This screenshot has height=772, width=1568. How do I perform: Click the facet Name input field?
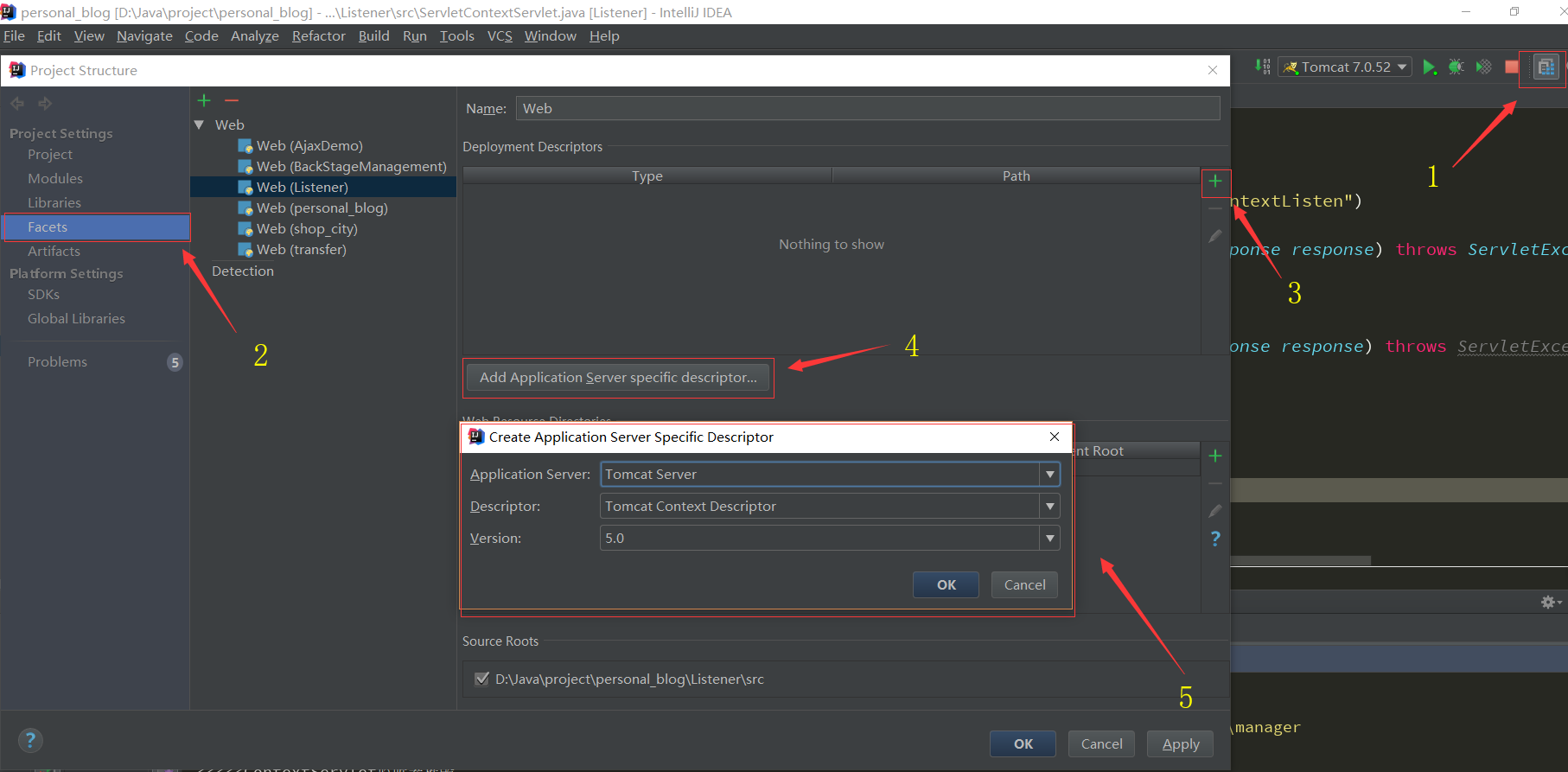[x=868, y=109]
